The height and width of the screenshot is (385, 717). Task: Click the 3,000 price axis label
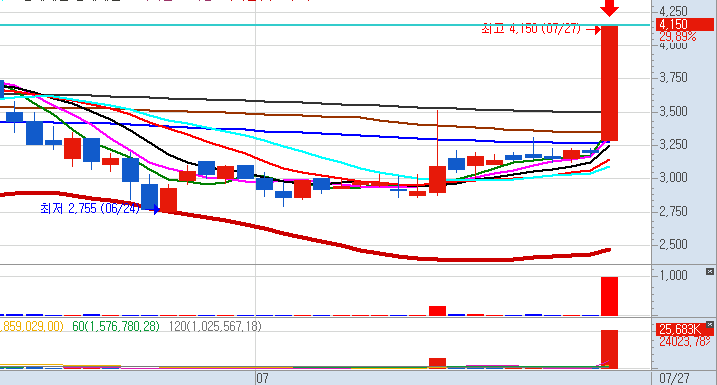[x=673, y=177]
